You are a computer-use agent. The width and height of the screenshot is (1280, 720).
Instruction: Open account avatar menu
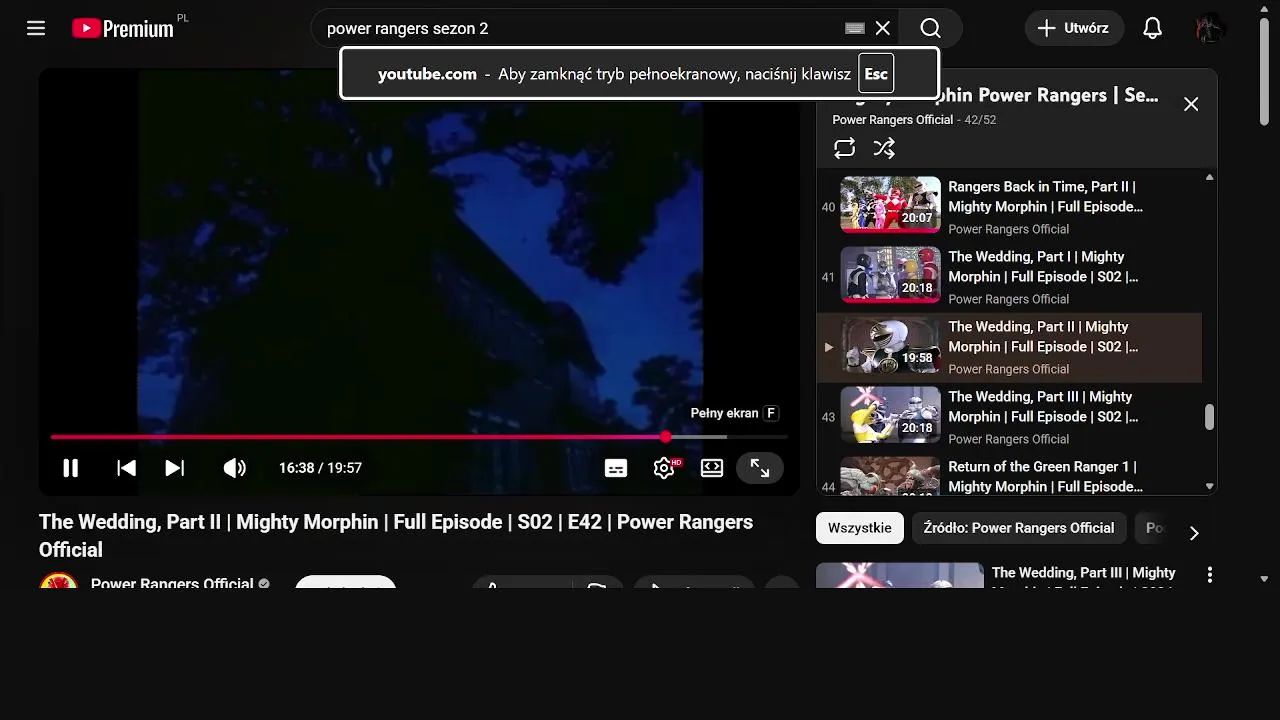(1211, 28)
